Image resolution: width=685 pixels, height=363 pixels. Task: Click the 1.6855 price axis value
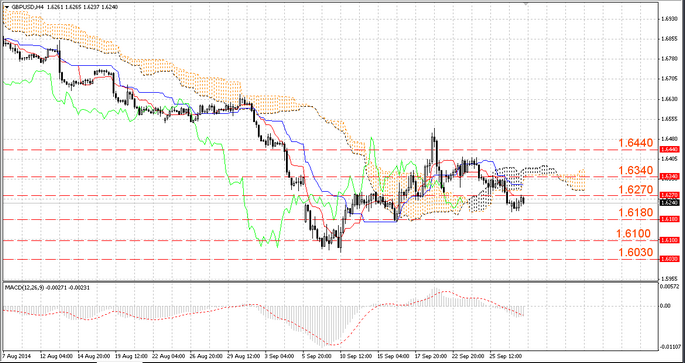click(x=669, y=39)
